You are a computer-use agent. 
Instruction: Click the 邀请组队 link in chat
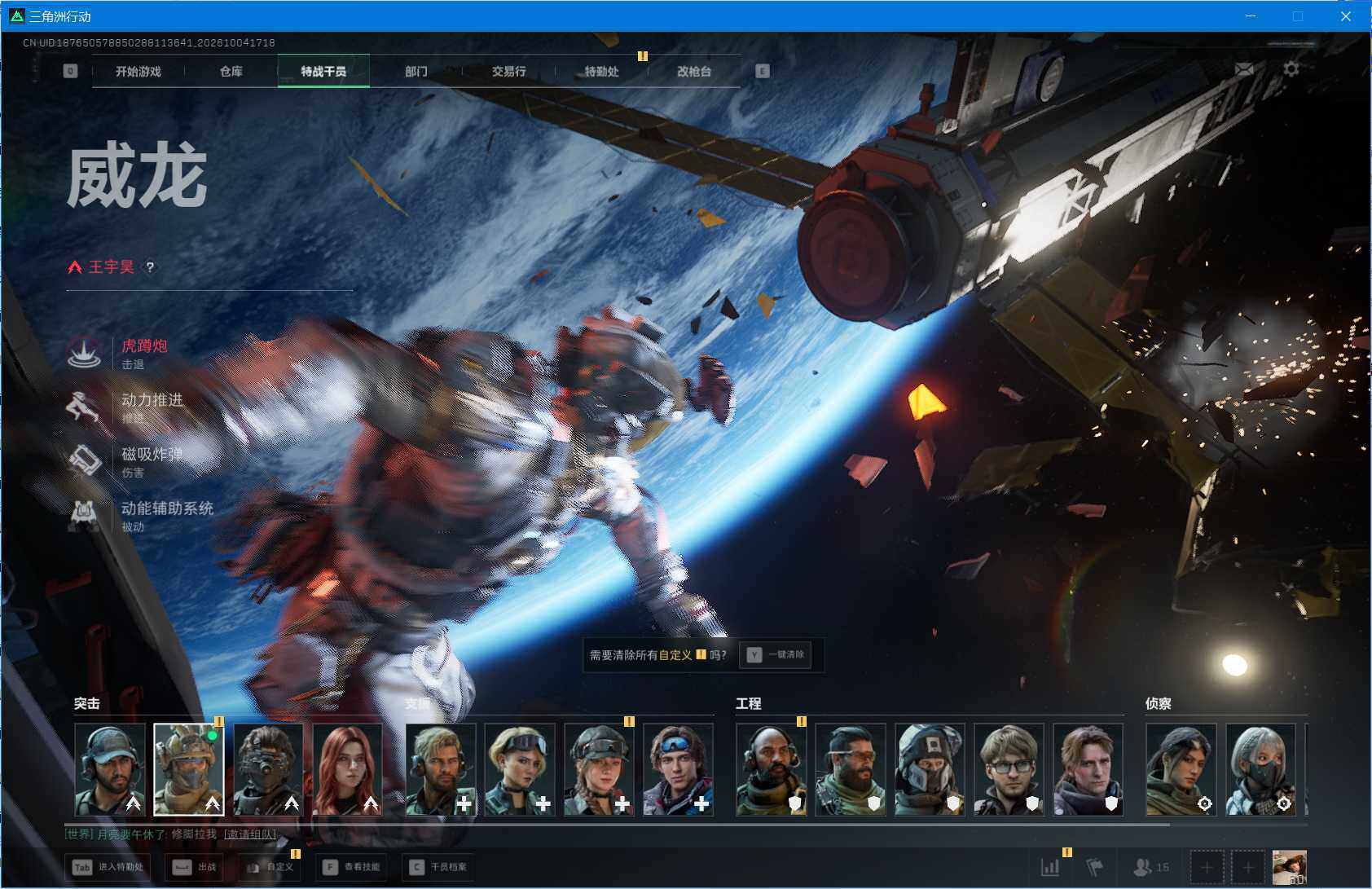point(250,834)
